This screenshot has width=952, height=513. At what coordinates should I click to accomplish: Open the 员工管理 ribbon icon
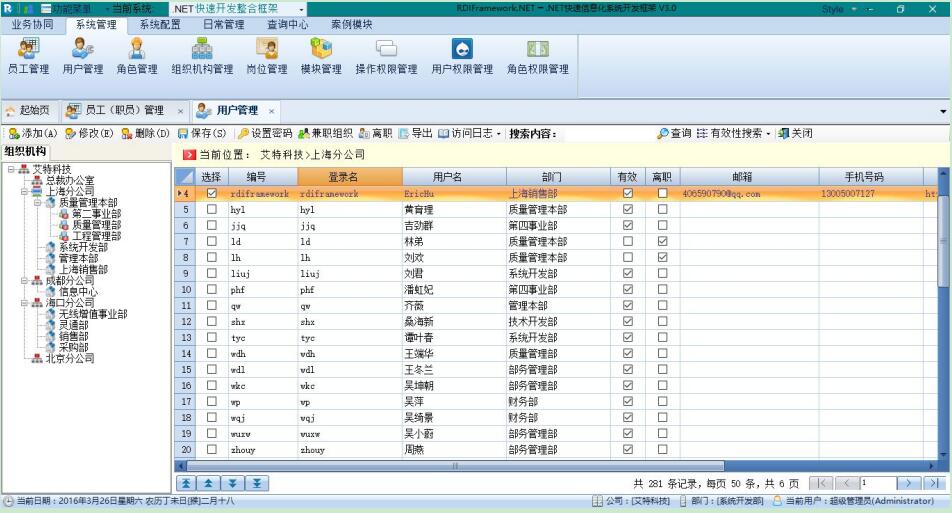pyautogui.click(x=28, y=55)
